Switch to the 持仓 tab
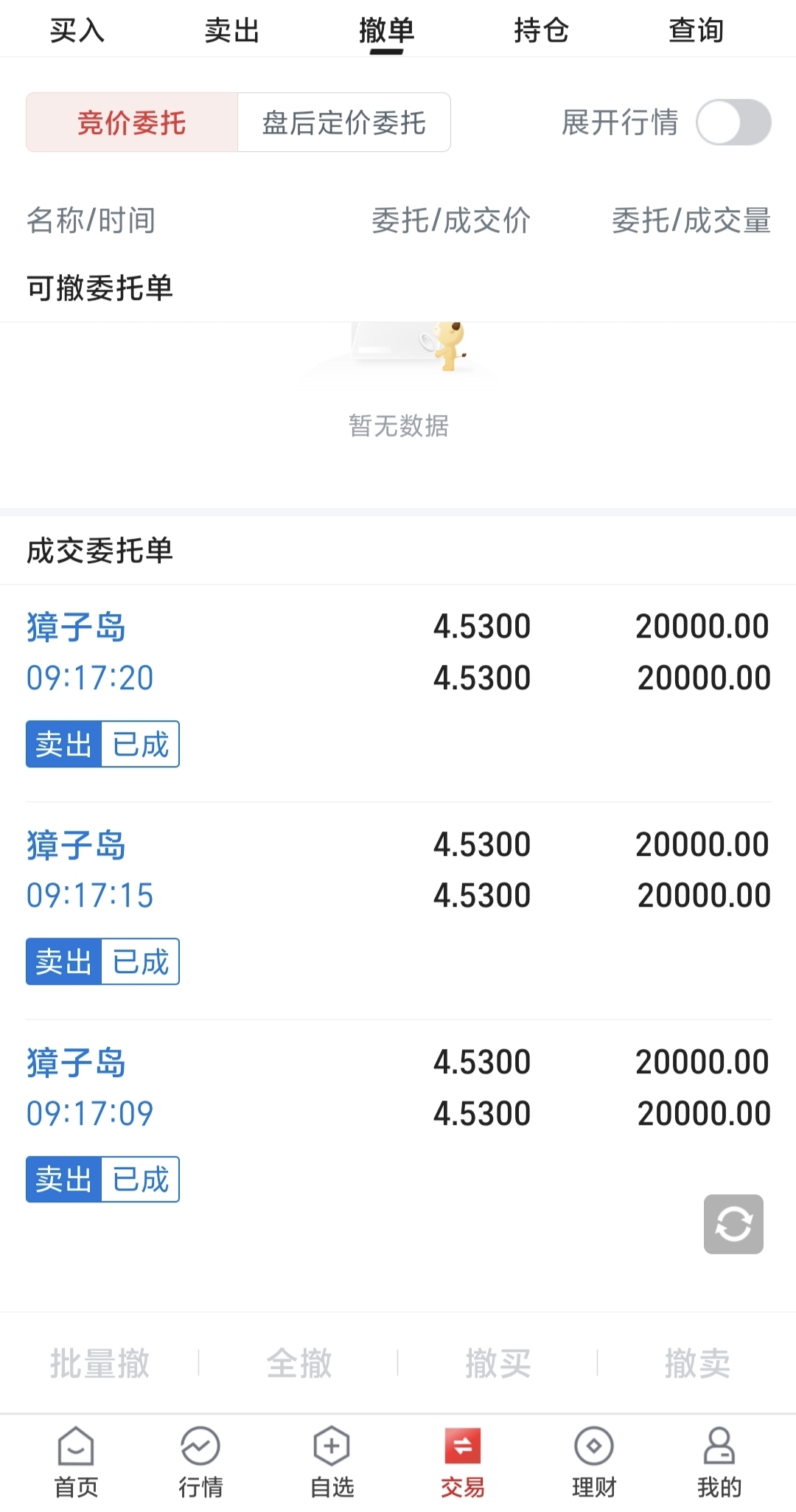The height and width of the screenshot is (1512, 796). [542, 30]
